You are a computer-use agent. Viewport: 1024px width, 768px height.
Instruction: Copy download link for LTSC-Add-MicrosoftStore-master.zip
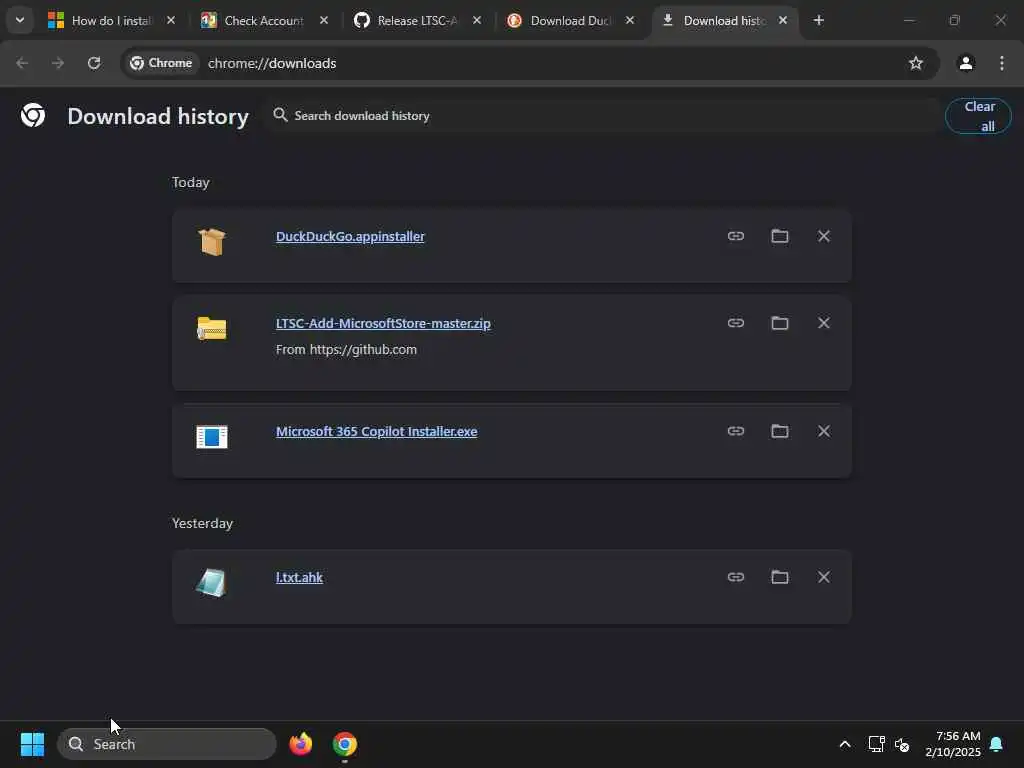736,323
